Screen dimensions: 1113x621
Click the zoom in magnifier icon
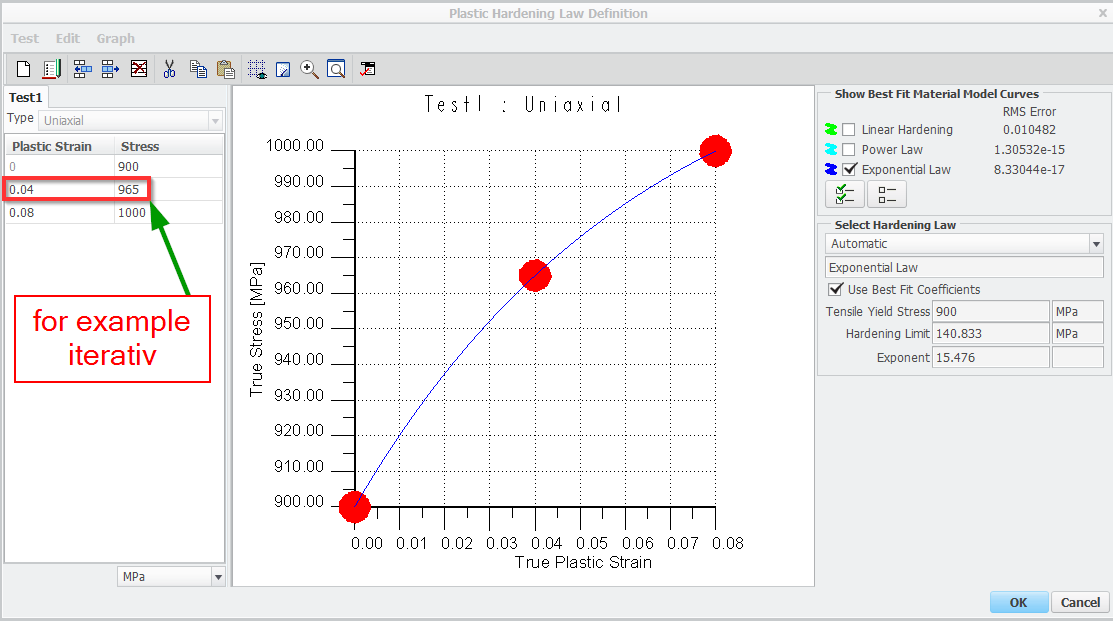(310, 69)
